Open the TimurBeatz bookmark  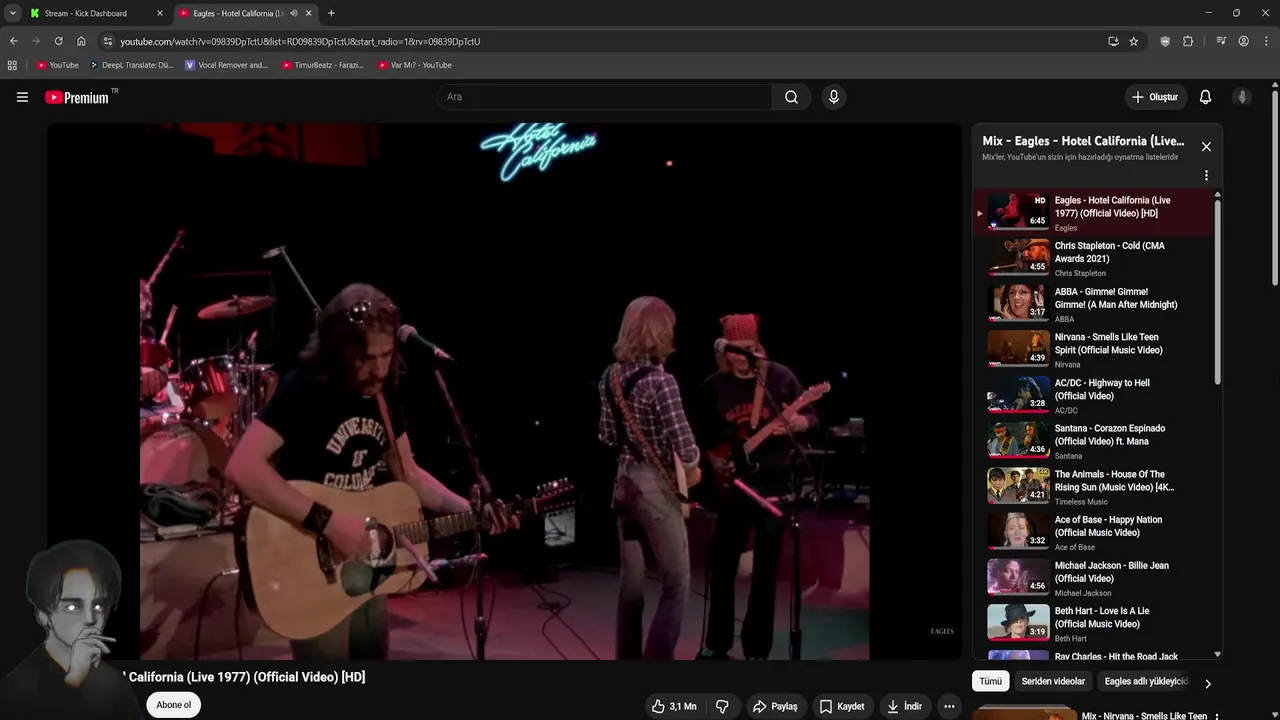point(322,65)
